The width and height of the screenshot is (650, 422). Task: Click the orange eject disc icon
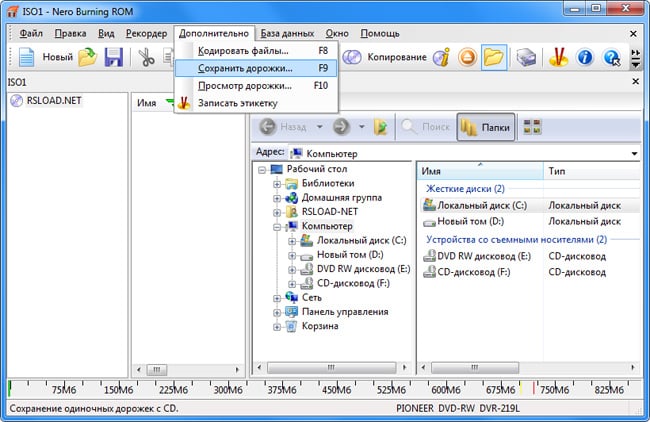[x=466, y=57]
